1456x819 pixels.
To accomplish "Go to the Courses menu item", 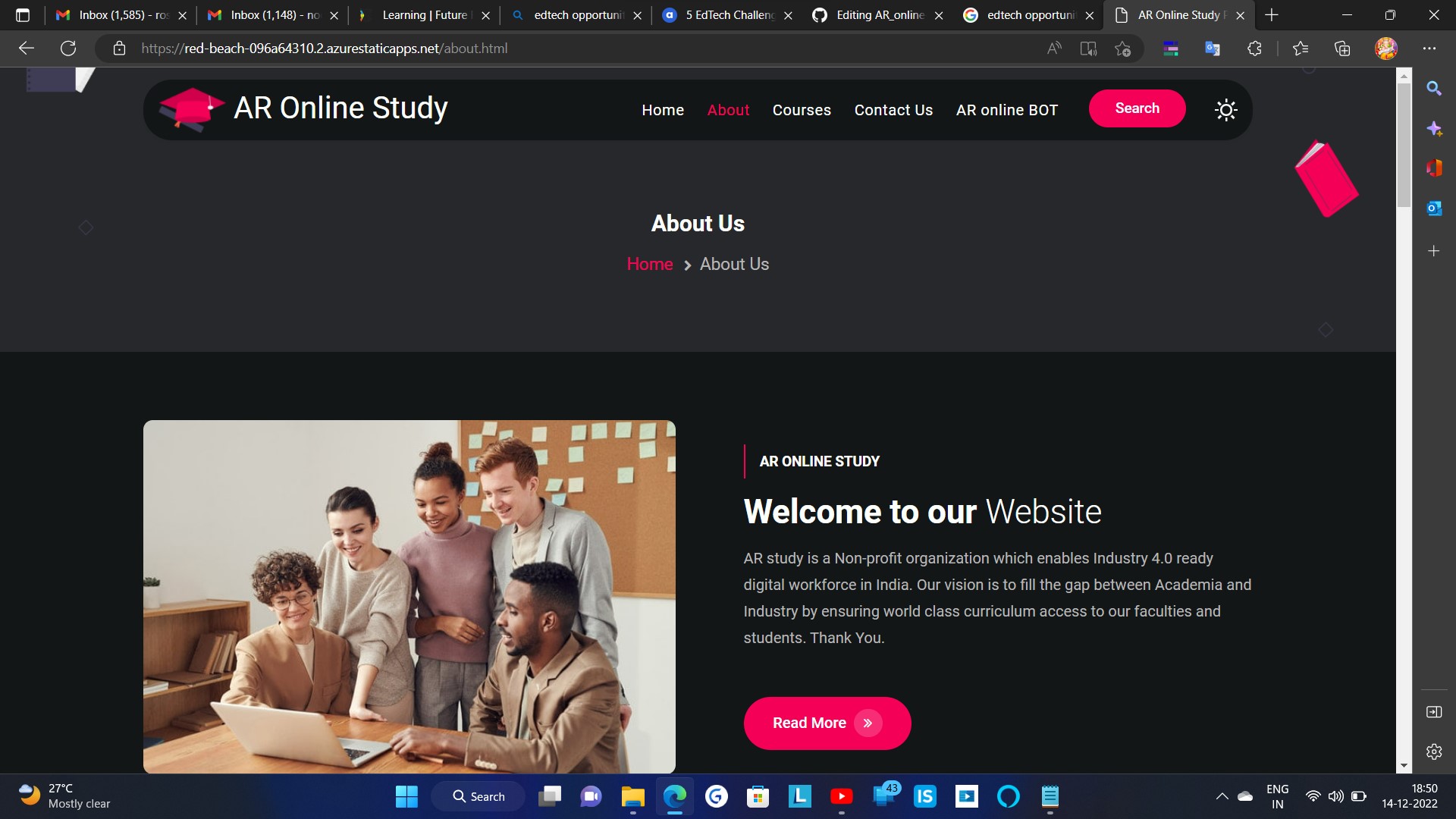I will pyautogui.click(x=802, y=110).
